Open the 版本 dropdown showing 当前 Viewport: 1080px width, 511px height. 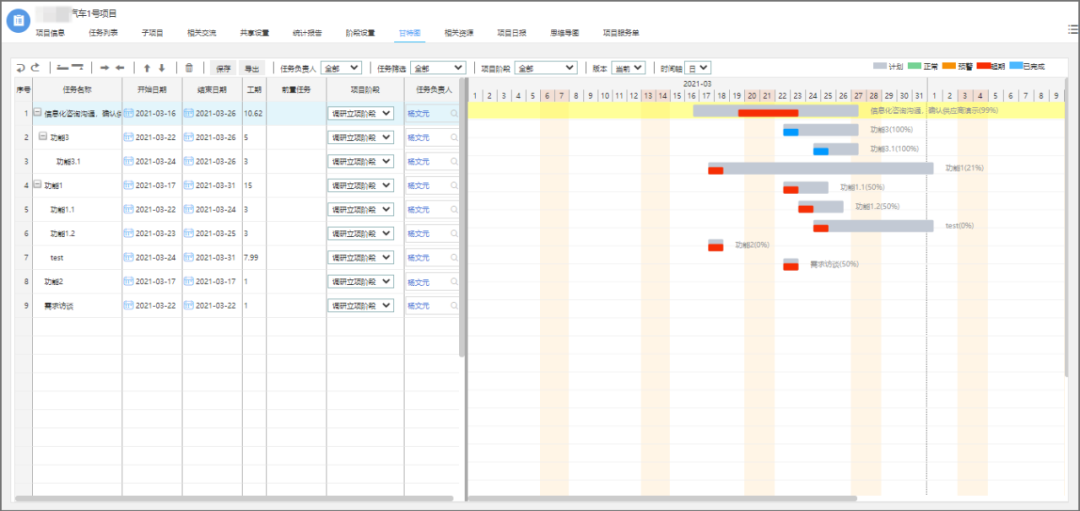[628, 67]
